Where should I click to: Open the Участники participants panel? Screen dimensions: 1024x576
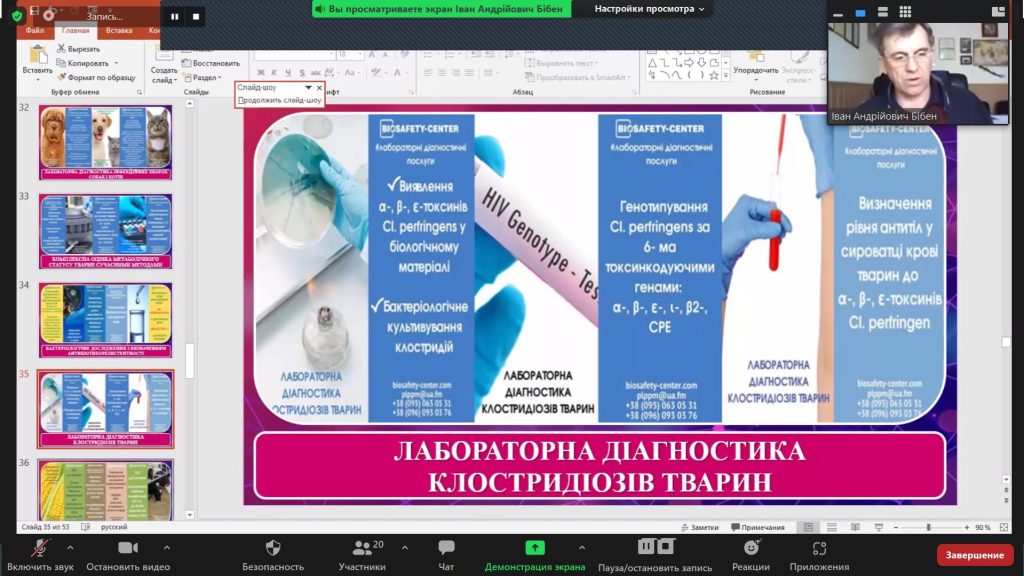click(362, 555)
